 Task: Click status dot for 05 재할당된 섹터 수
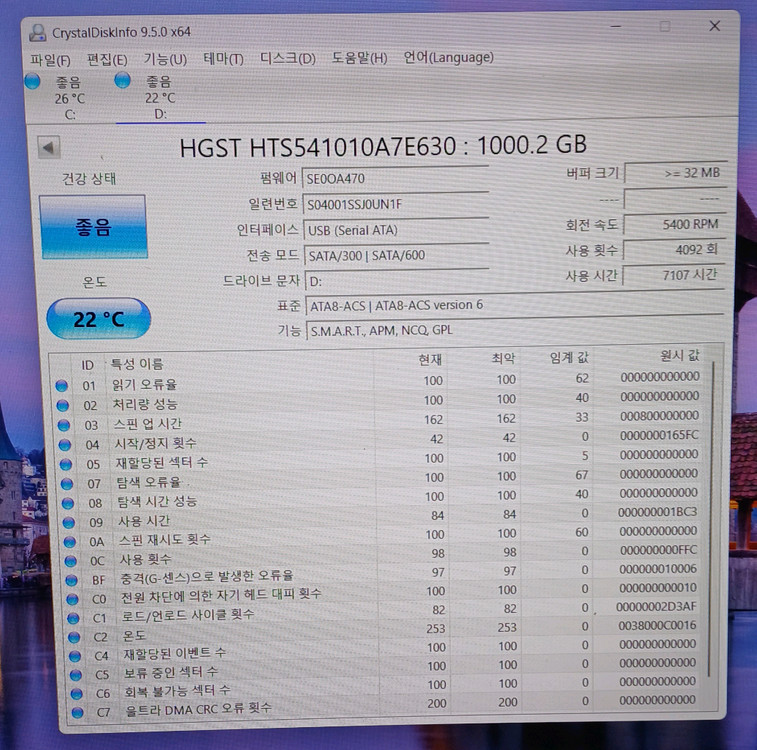point(66,464)
